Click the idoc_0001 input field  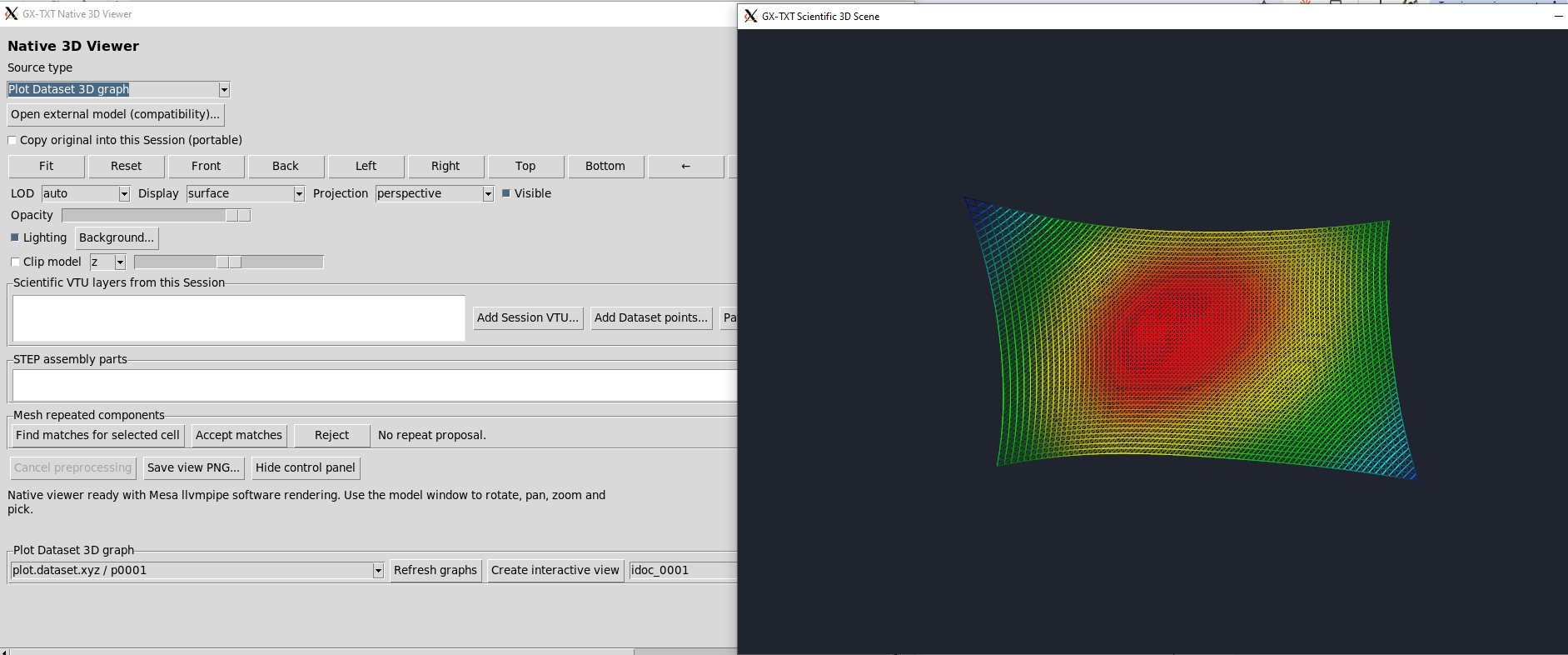tap(683, 570)
